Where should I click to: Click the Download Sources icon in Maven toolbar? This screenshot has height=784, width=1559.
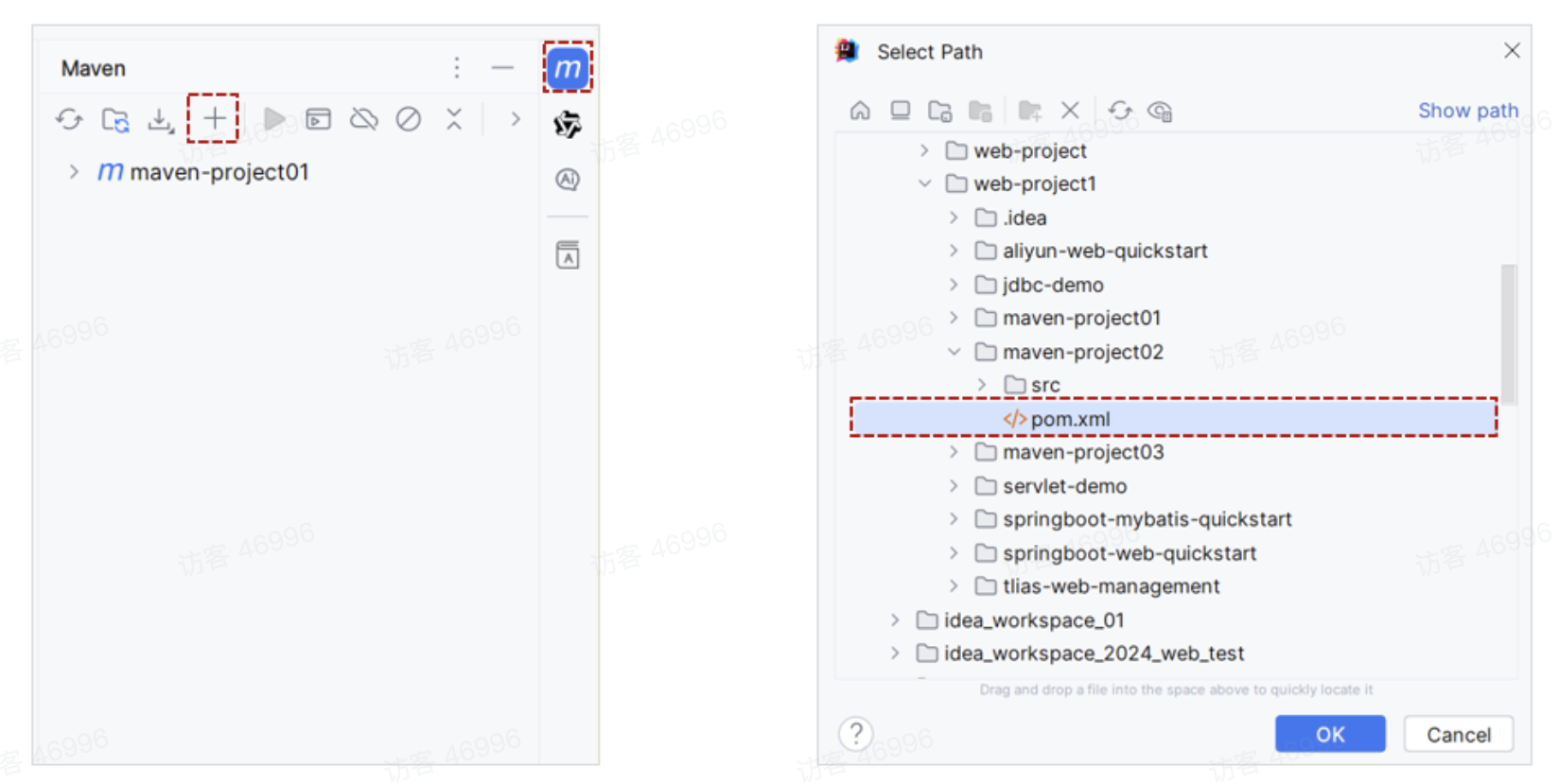point(161,119)
